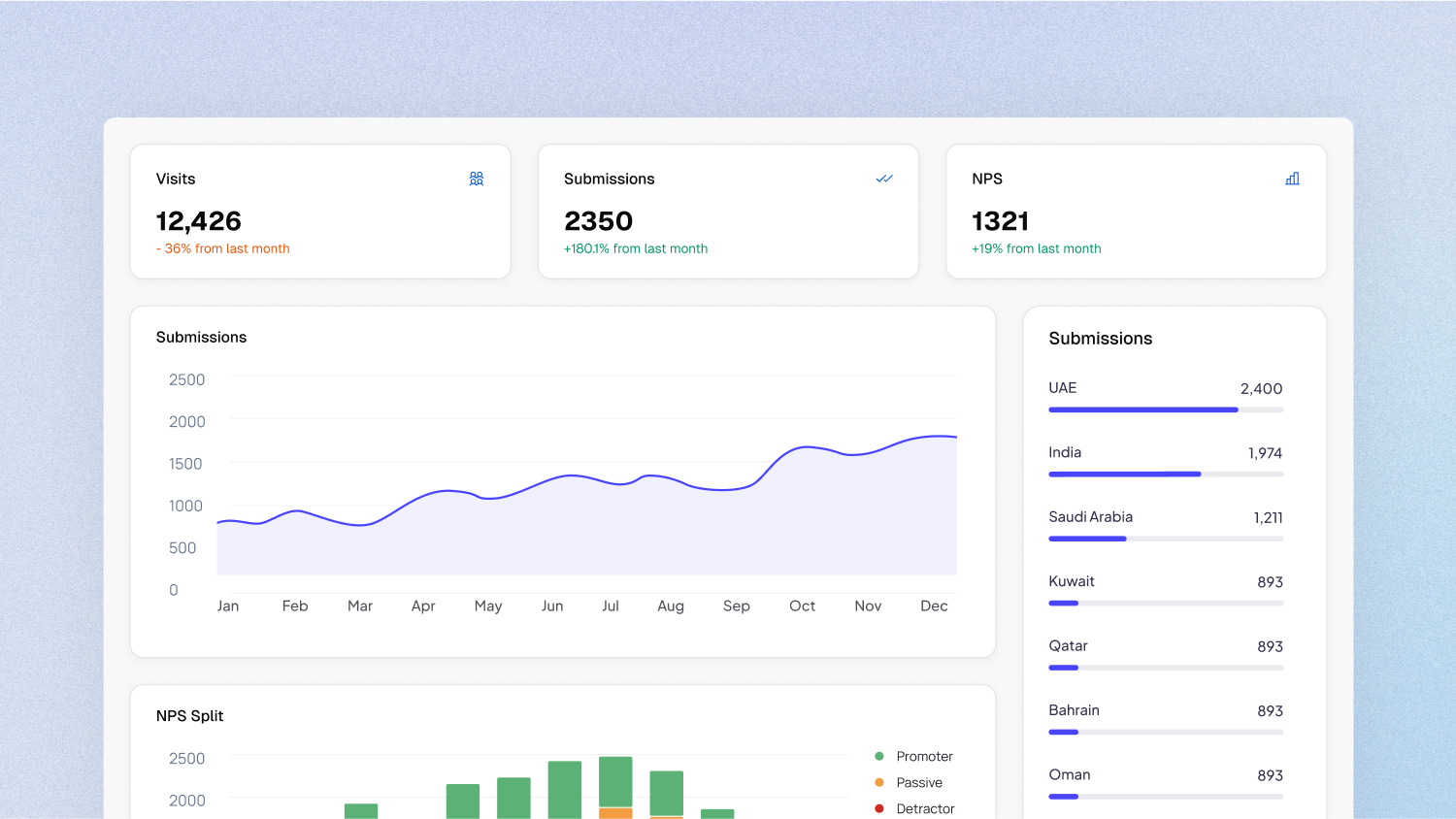
Task: Click the Oman country label
Action: tap(1069, 774)
